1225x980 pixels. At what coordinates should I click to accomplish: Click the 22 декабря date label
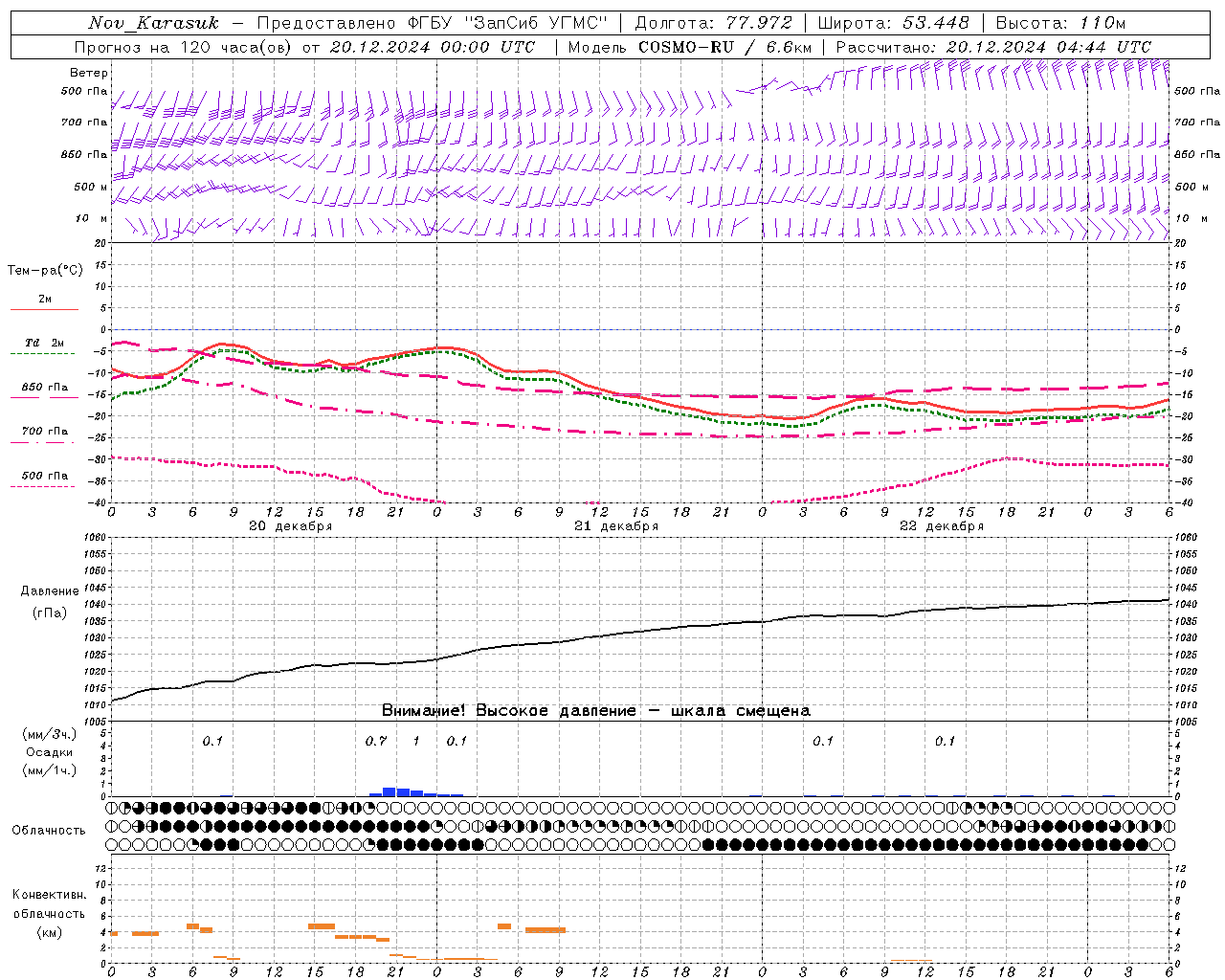(941, 526)
